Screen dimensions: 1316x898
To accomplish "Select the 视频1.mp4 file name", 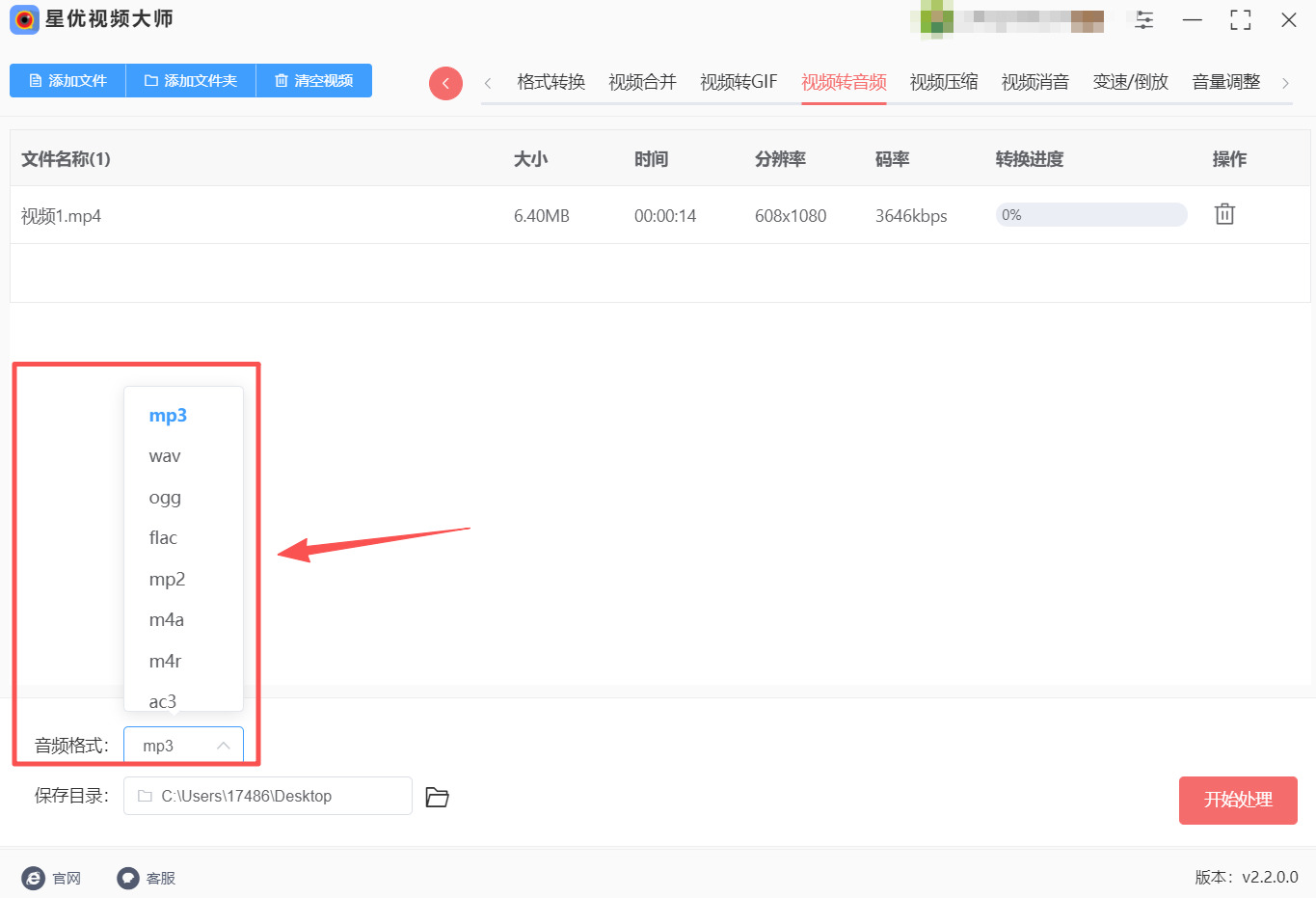I will [61, 216].
